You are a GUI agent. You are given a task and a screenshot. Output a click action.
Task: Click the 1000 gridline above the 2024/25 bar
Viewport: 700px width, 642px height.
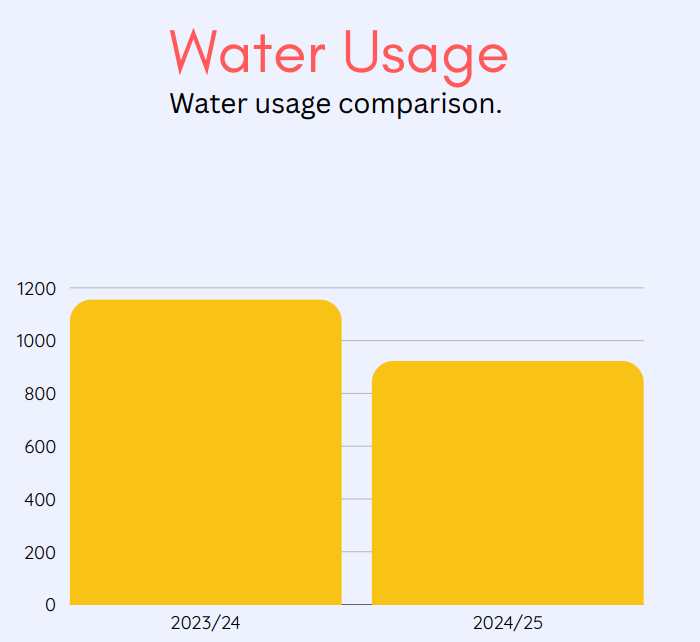click(500, 341)
